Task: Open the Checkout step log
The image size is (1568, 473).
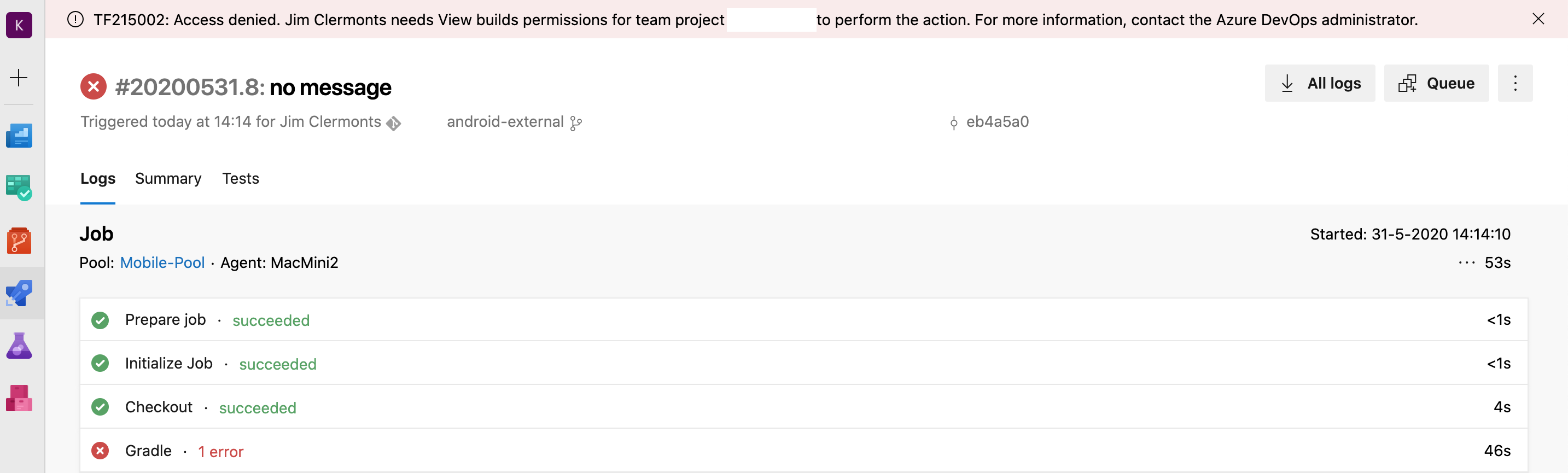Action: [159, 407]
